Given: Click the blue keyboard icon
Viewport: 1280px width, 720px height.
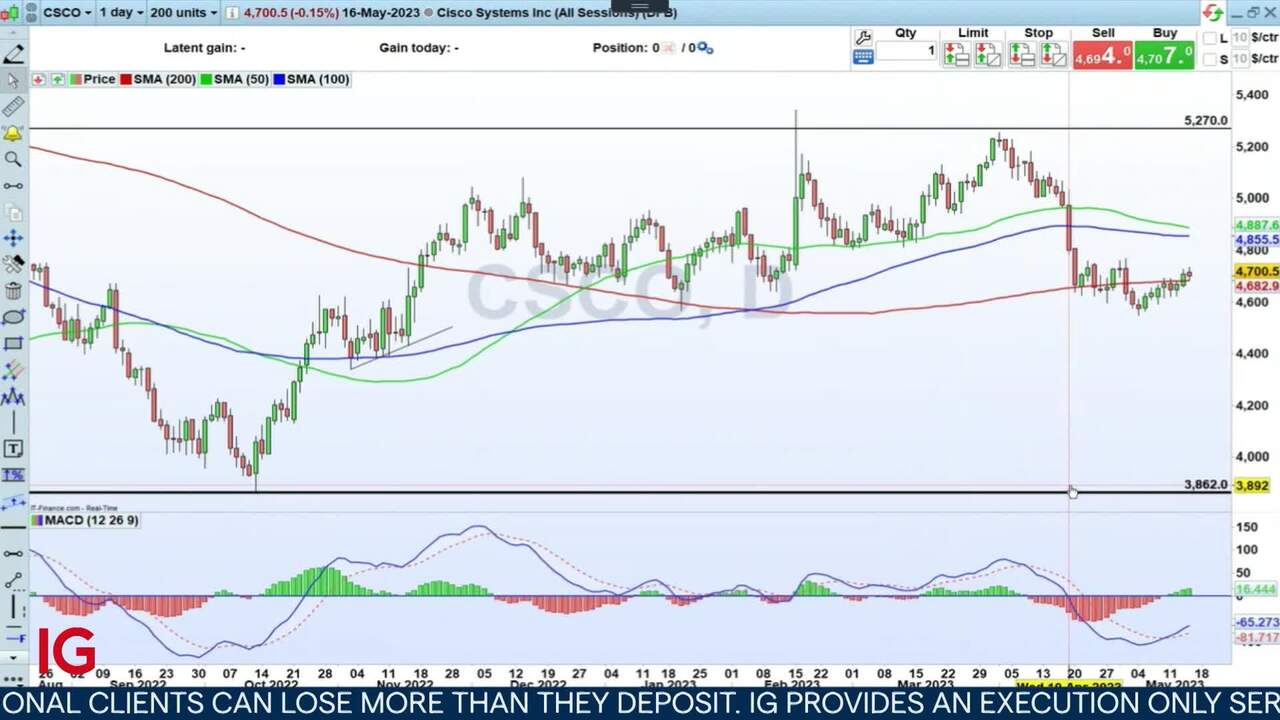Looking at the screenshot, I should (863, 58).
